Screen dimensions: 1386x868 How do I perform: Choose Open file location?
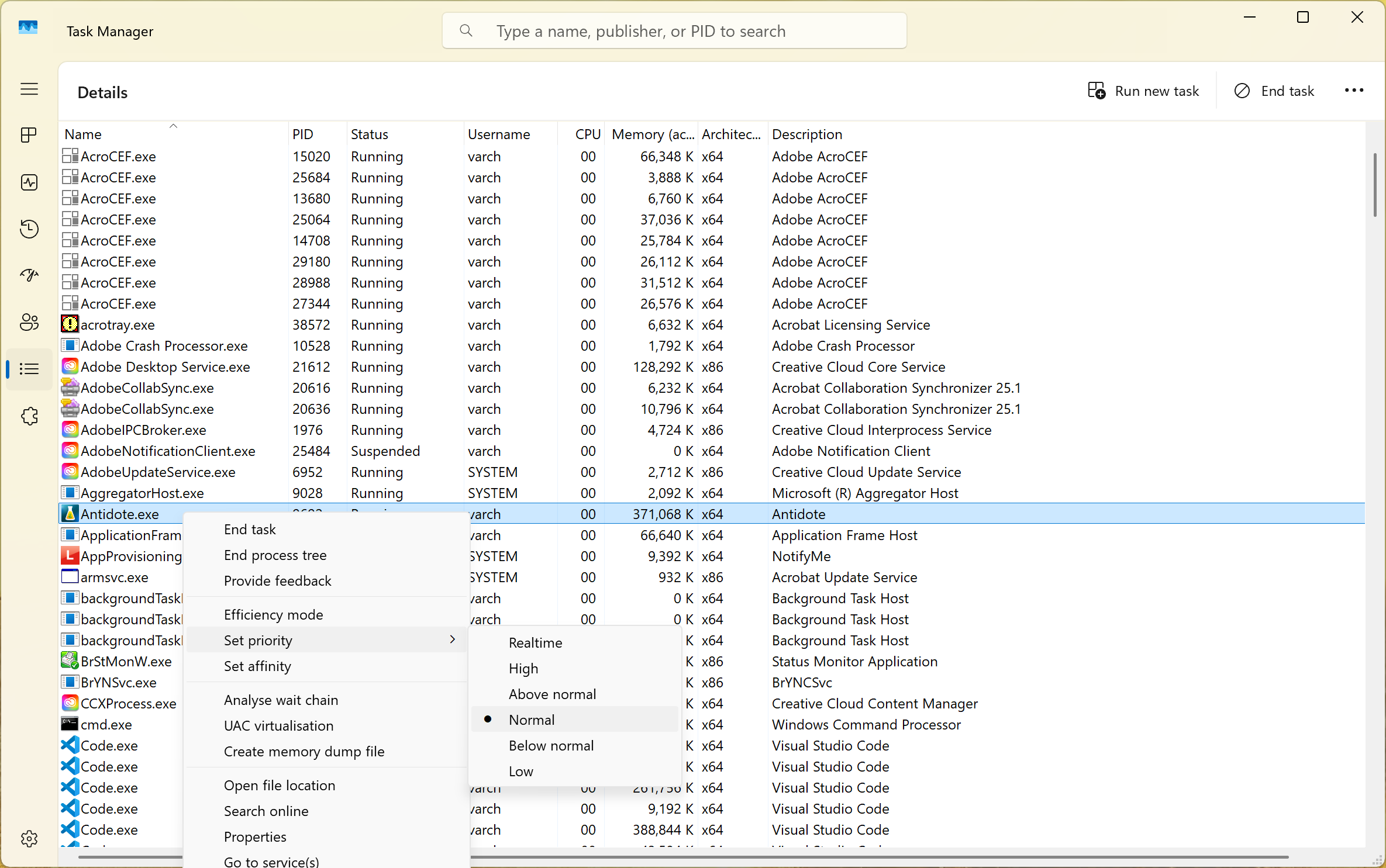[326, 785]
